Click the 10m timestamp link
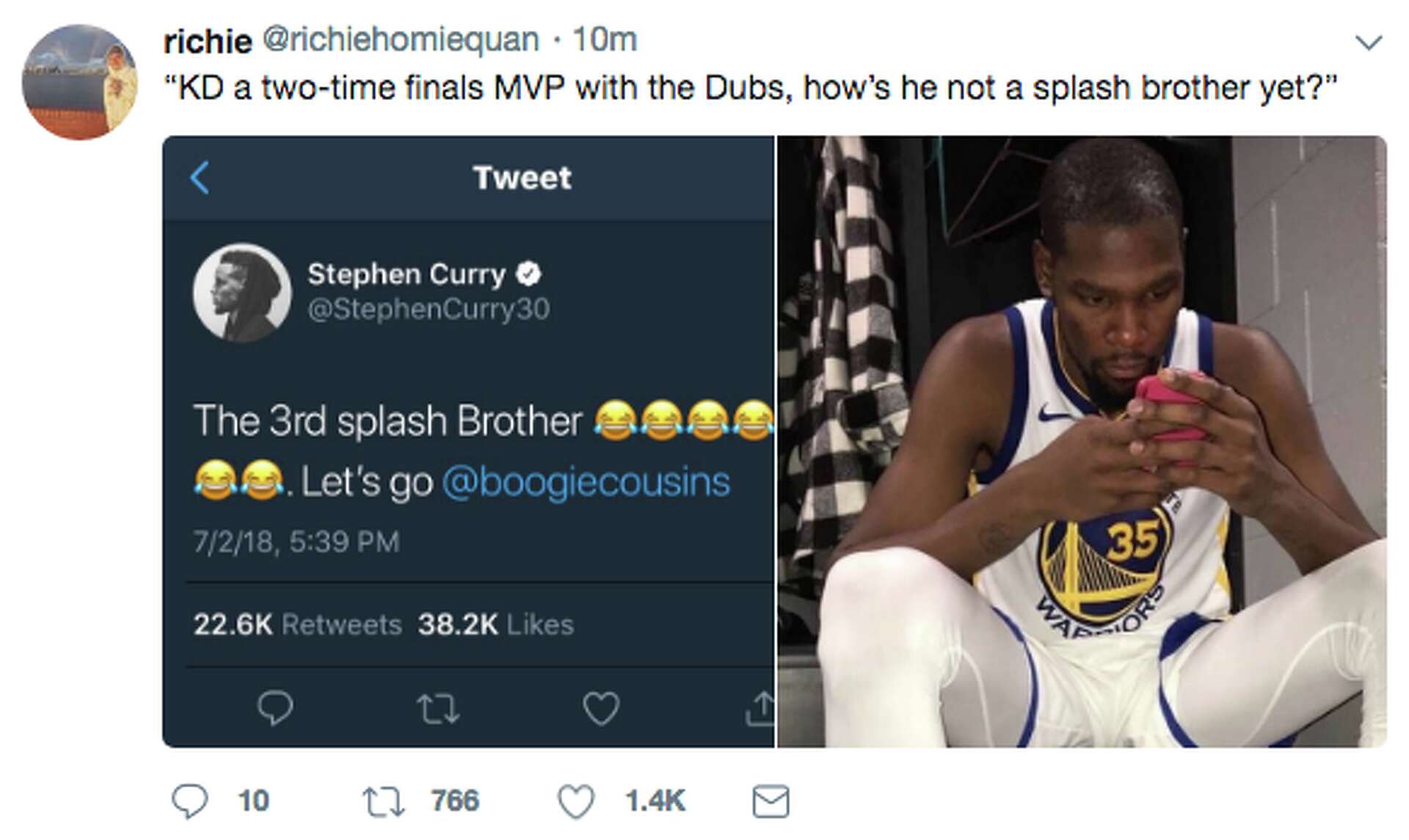Image resolution: width=1409 pixels, height=840 pixels. coord(605,40)
